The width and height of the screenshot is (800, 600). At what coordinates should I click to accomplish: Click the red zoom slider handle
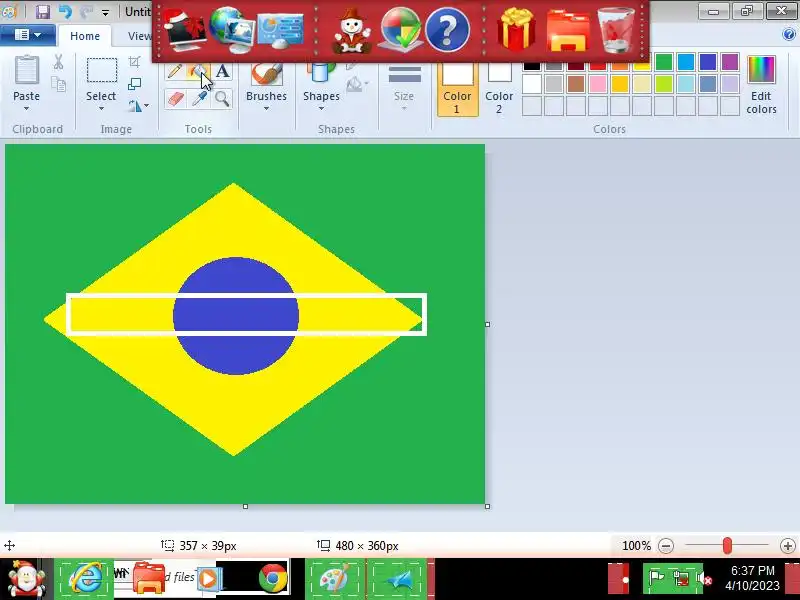click(x=727, y=546)
